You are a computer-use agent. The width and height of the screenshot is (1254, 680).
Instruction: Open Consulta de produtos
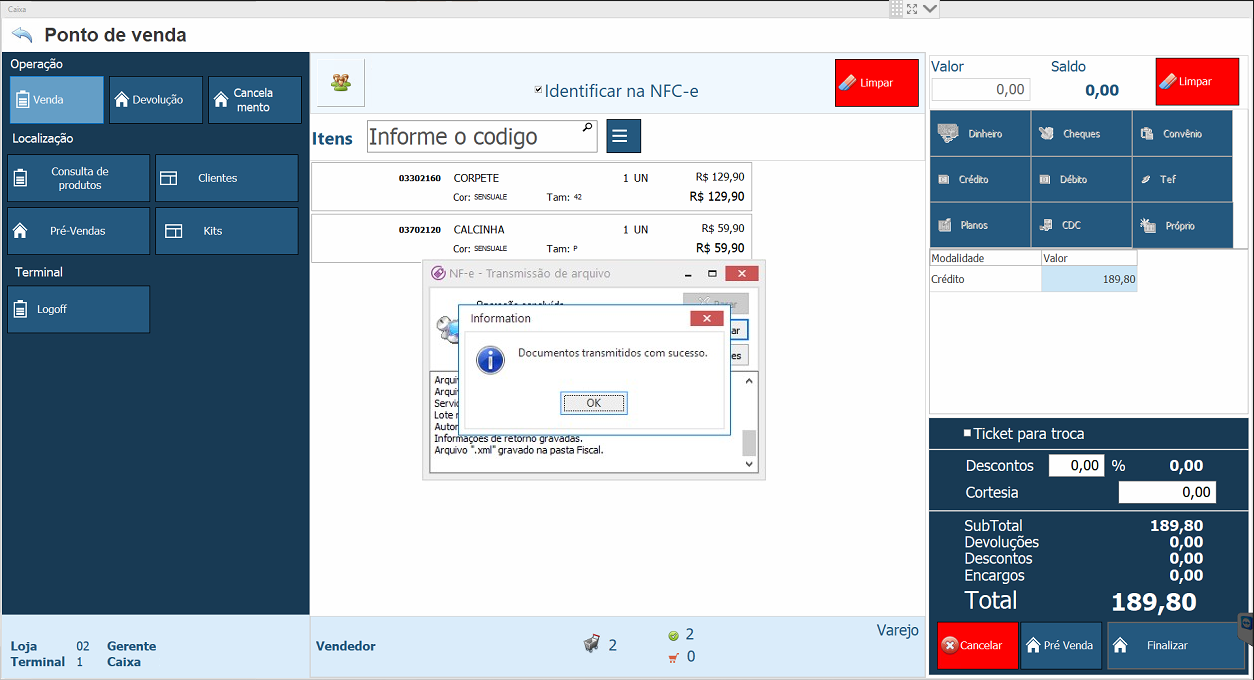79,178
